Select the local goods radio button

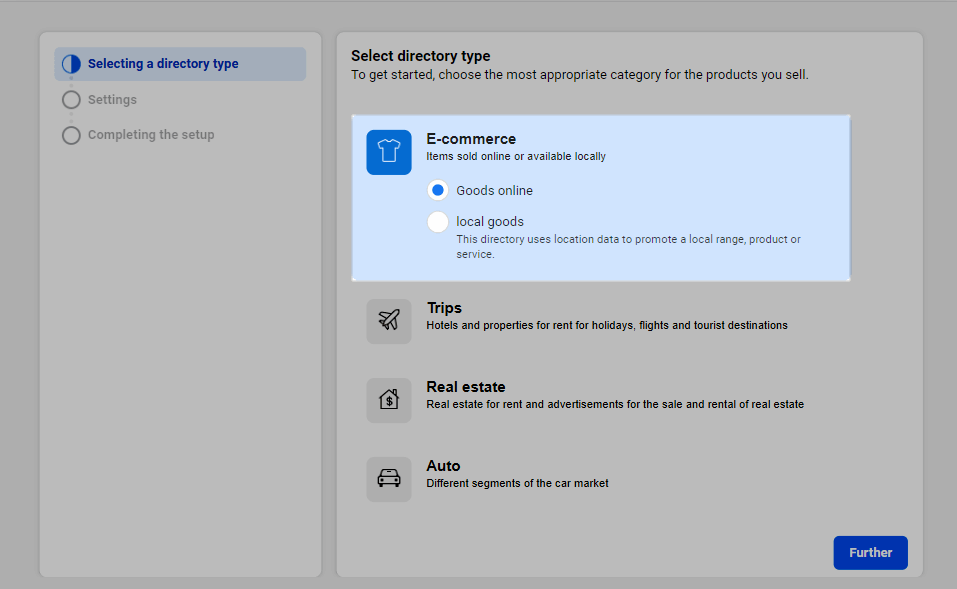(x=437, y=222)
